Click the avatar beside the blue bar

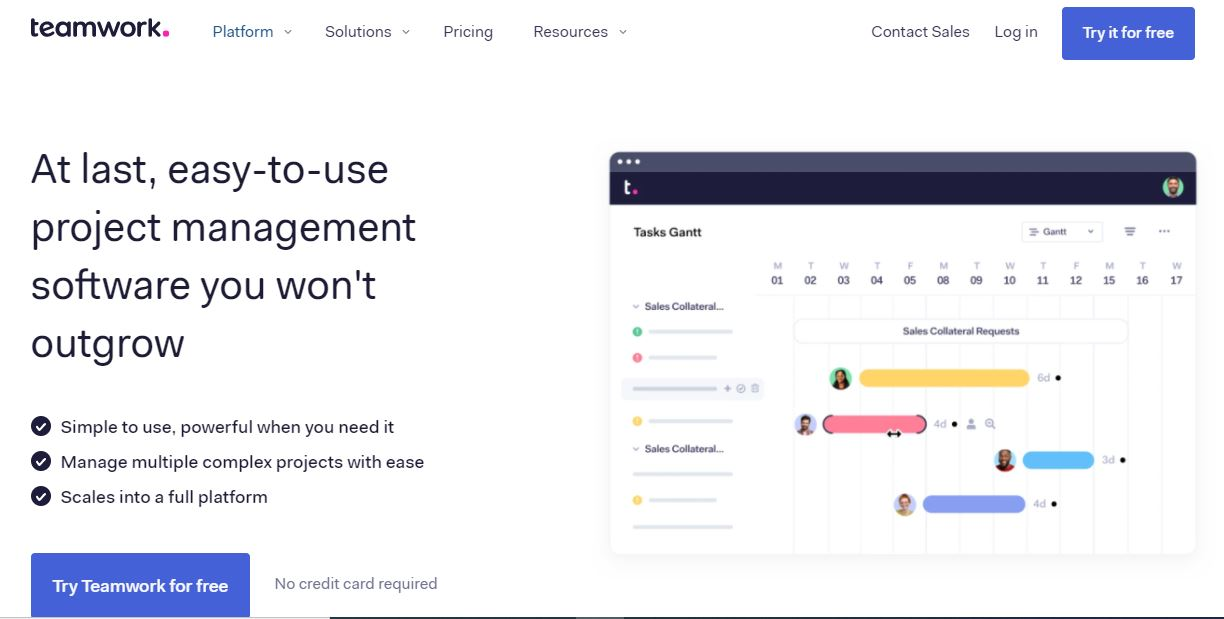1006,460
